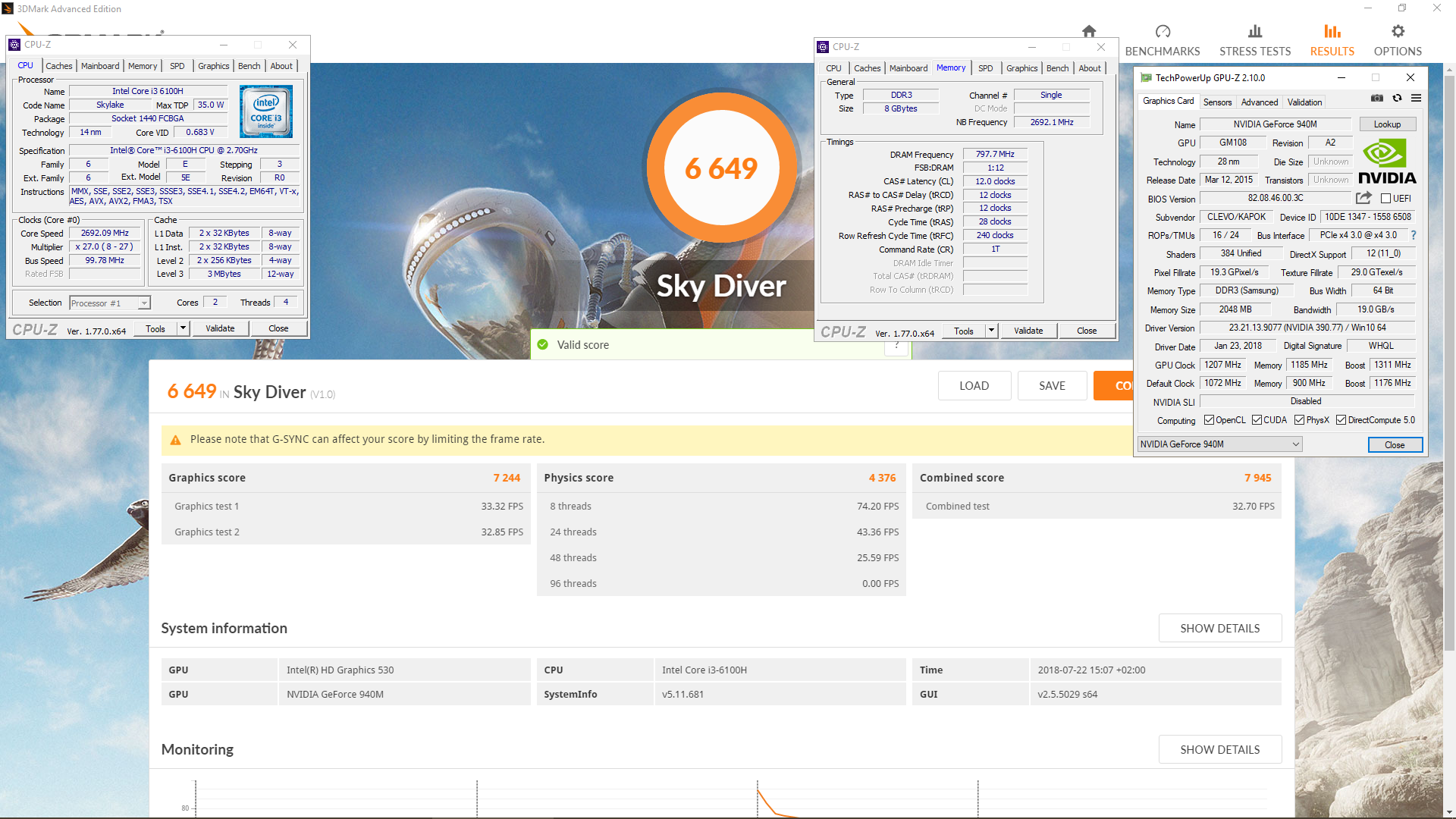
Task: Toggle the CUDA checkbox in GPU-Z
Action: point(1257,420)
